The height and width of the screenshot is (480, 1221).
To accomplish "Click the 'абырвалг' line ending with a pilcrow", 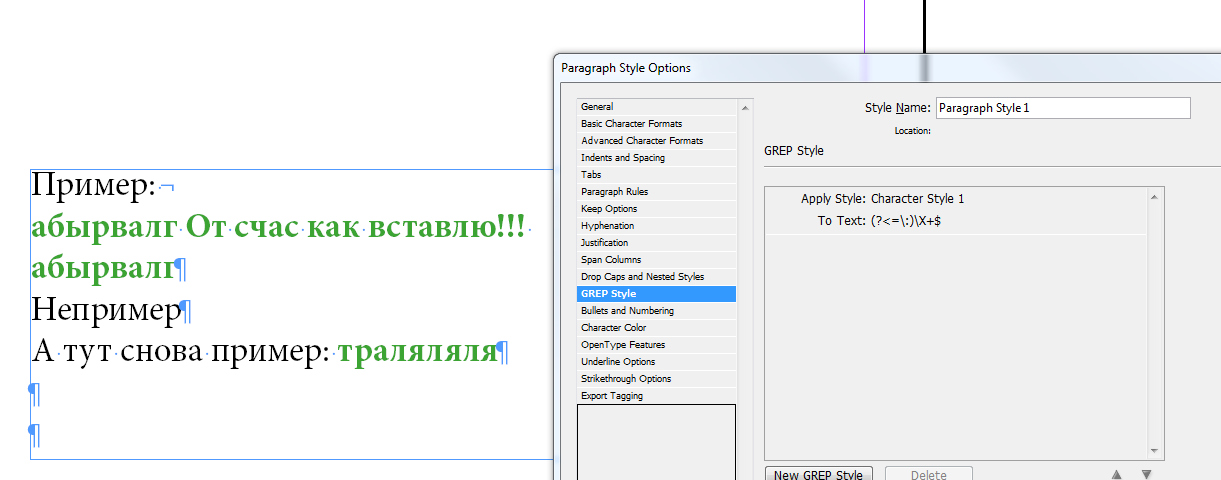I will click(103, 269).
